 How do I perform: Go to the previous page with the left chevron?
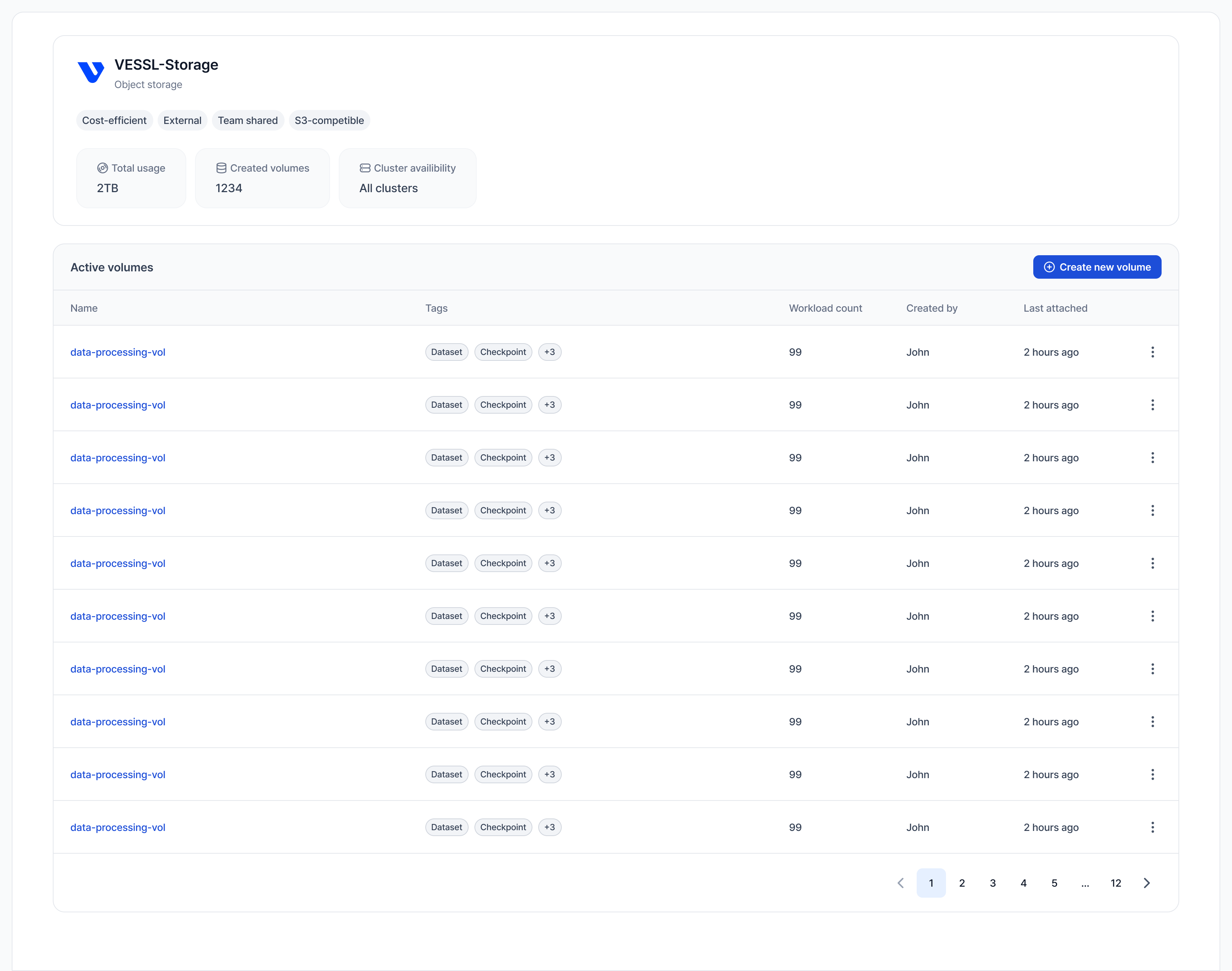click(901, 883)
